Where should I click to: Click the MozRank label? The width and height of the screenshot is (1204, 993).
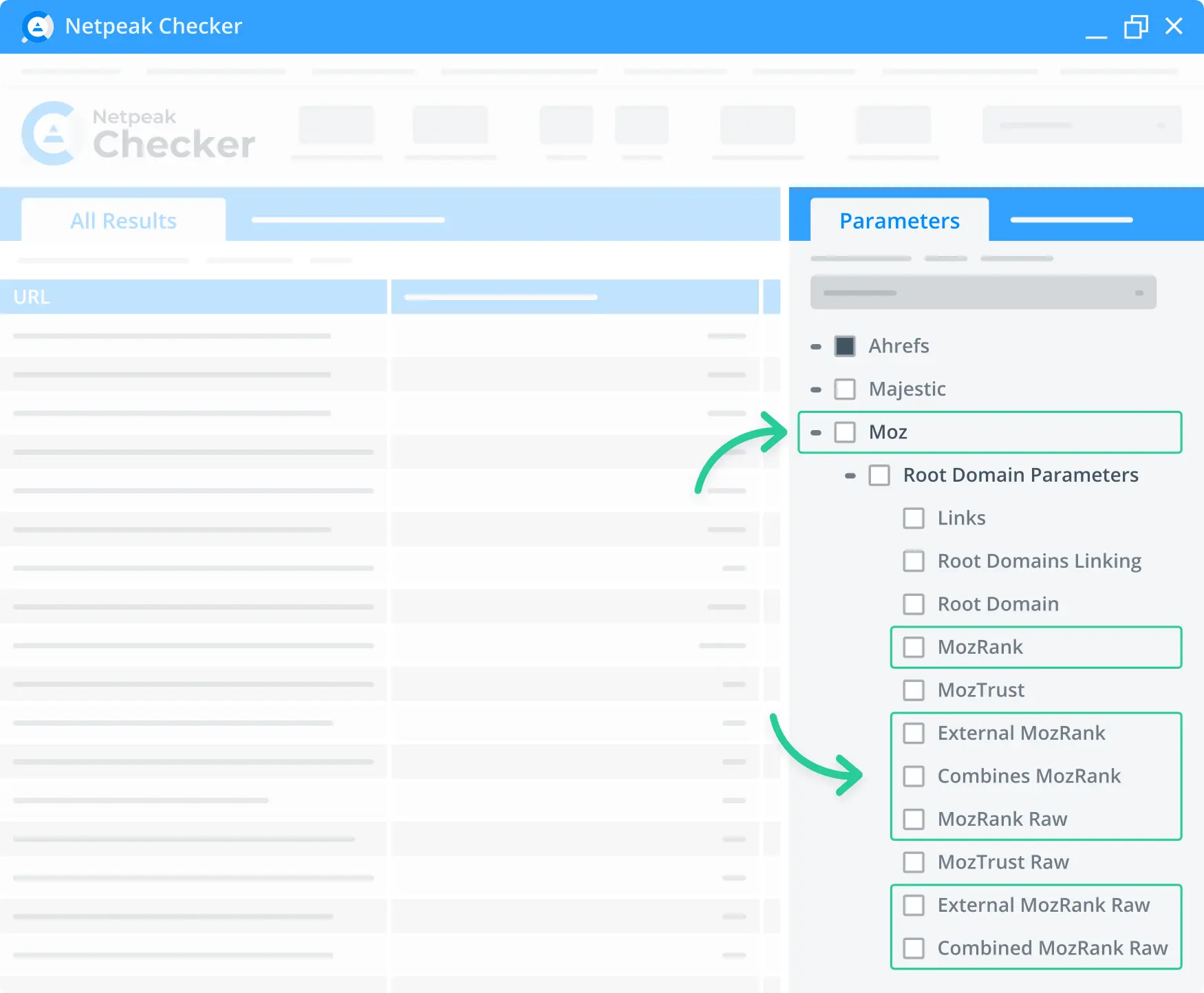pyautogui.click(x=980, y=648)
